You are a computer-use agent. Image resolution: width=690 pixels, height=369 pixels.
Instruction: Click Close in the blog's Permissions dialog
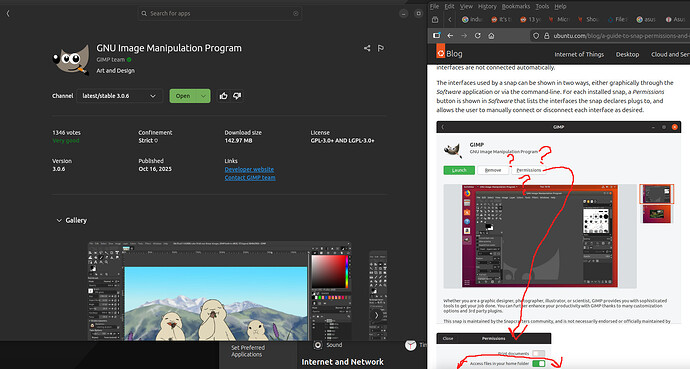coord(448,339)
